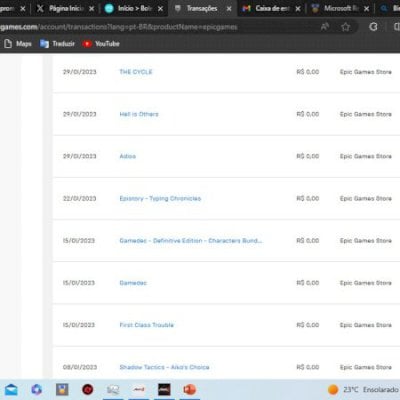Open the Traduzir bookmark
400x400 pixels.
click(57, 44)
